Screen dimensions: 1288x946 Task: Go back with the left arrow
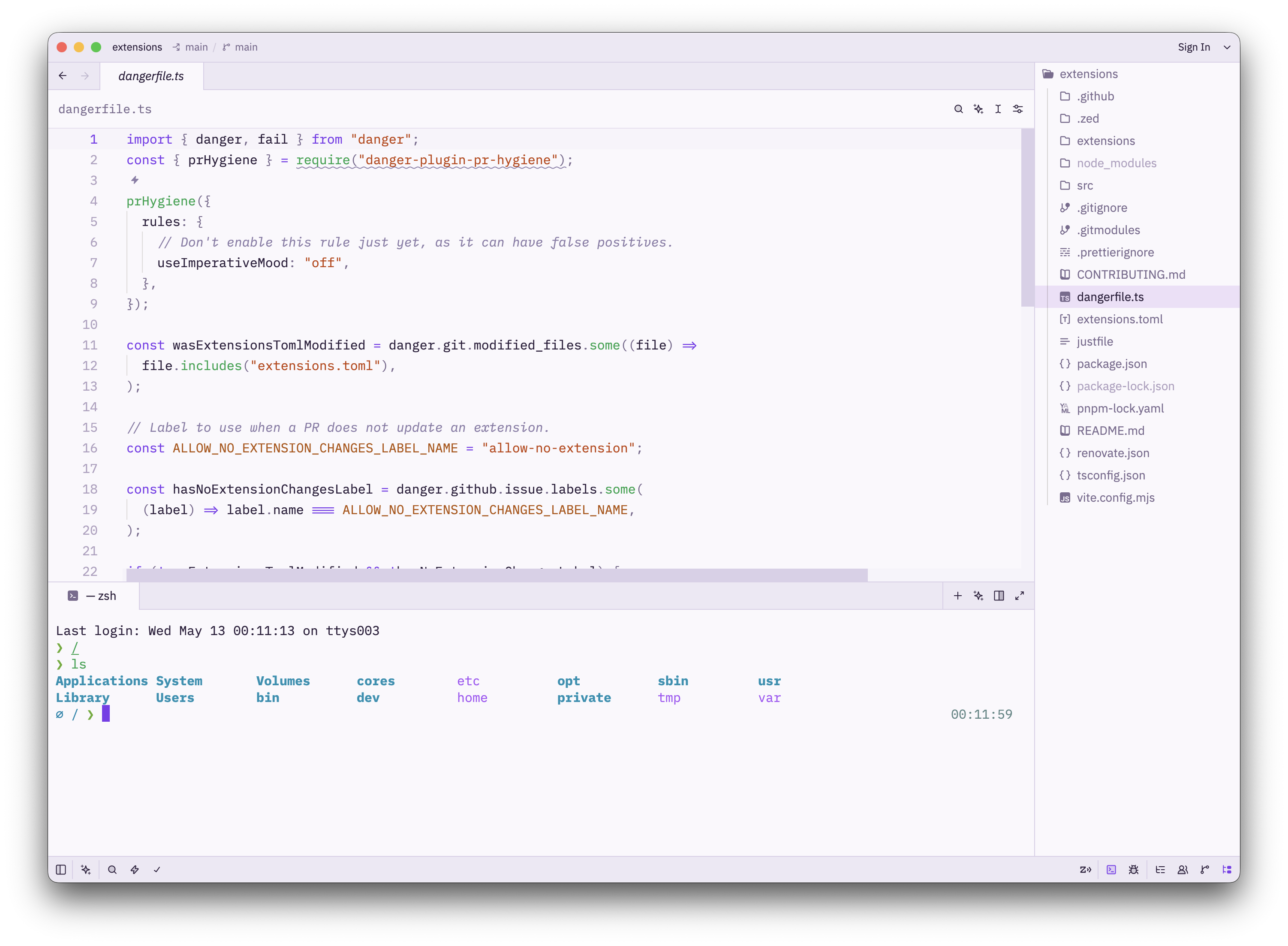[x=63, y=75]
